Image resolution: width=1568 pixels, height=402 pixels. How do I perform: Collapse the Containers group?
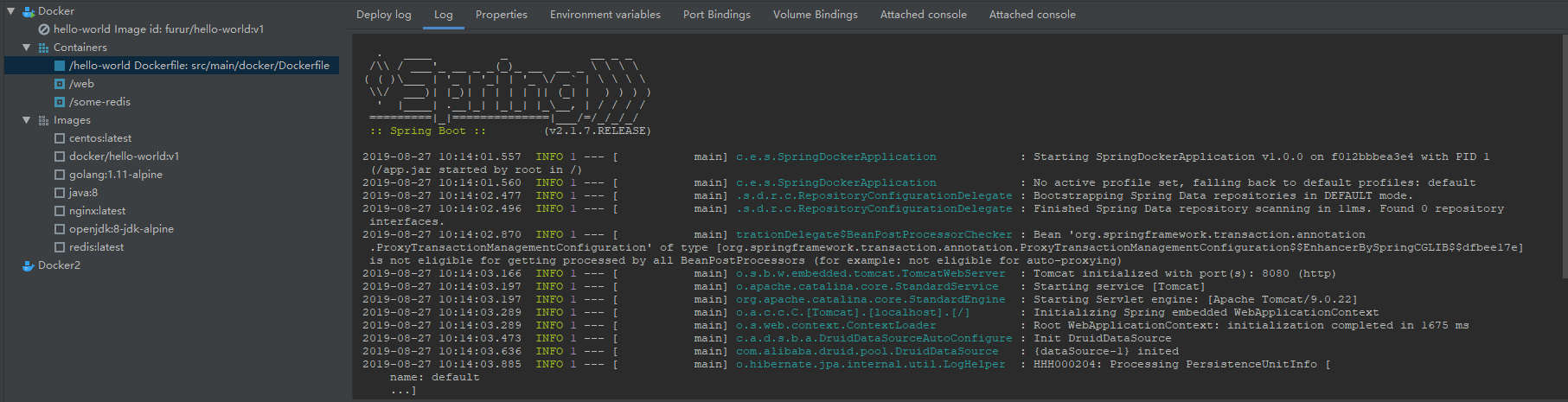(x=27, y=48)
